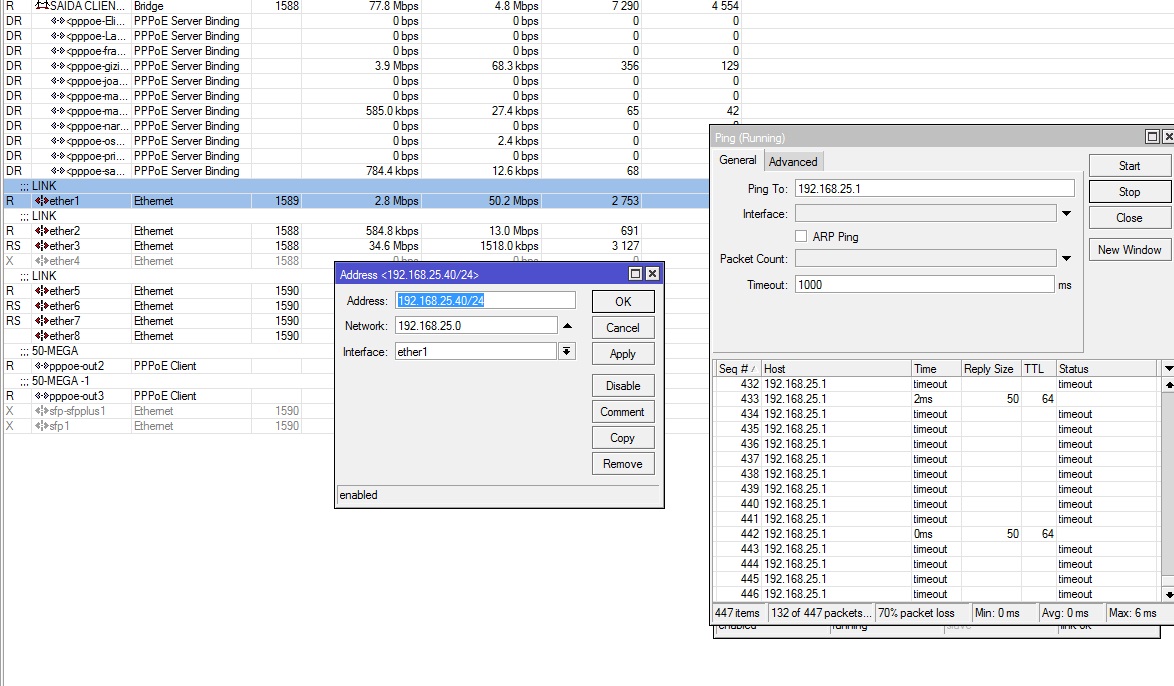The image size is (1174, 686).
Task: Apply the address changes
Action: [623, 354]
